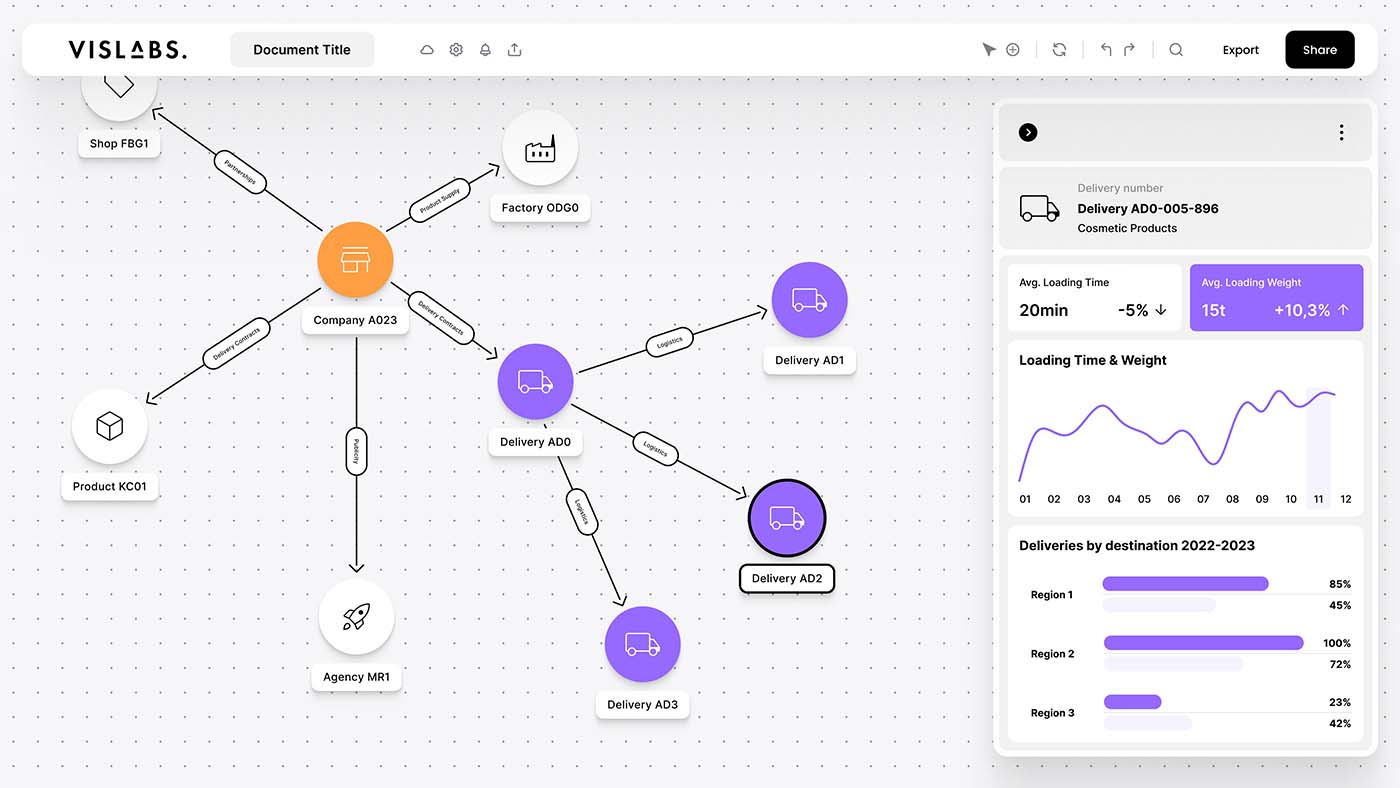The width and height of the screenshot is (1400, 788).
Task: Select the Factory ODG0 node icon
Action: tap(540, 148)
